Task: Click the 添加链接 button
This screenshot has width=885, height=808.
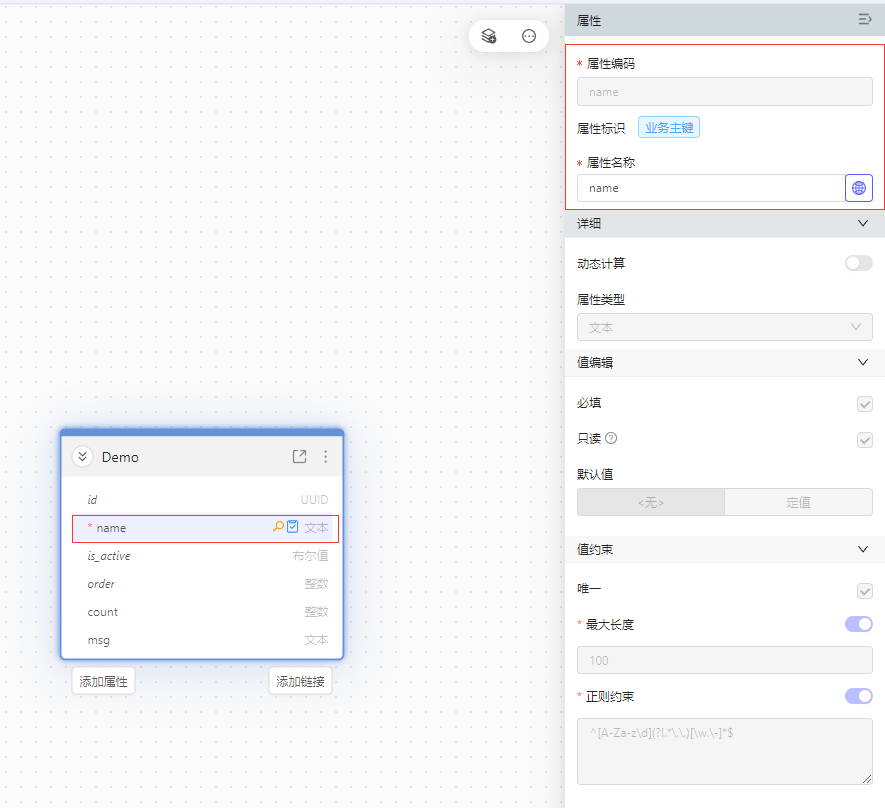Action: 300,681
